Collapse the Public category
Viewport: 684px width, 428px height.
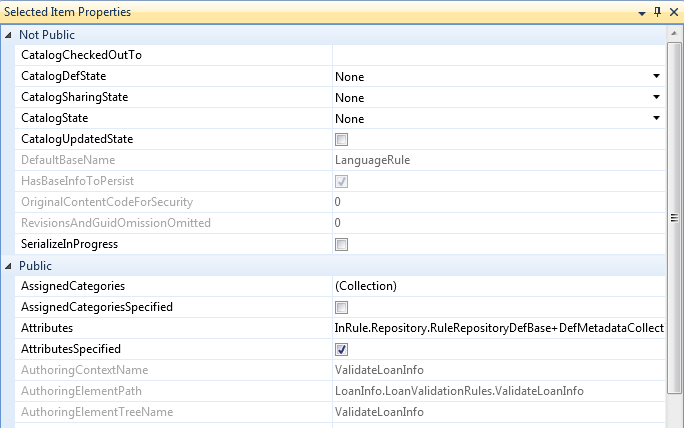[9, 266]
